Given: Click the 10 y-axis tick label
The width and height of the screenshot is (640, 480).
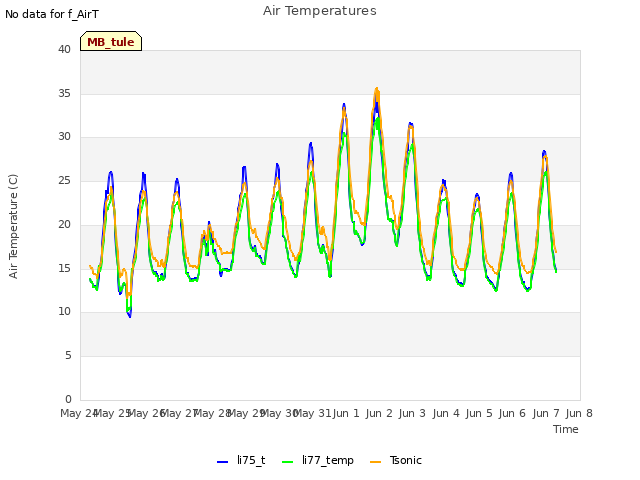Looking at the screenshot, I should pyautogui.click(x=64, y=312).
